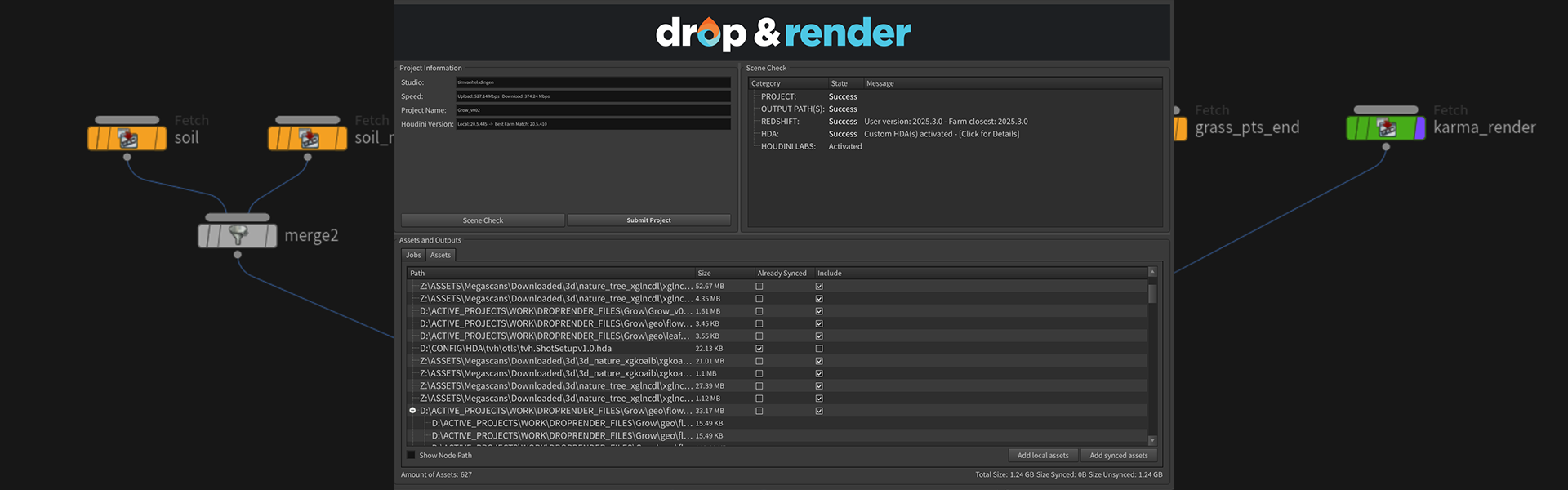This screenshot has width=1568, height=490.
Task: Select the soil Fetch node icon
Action: [127, 138]
